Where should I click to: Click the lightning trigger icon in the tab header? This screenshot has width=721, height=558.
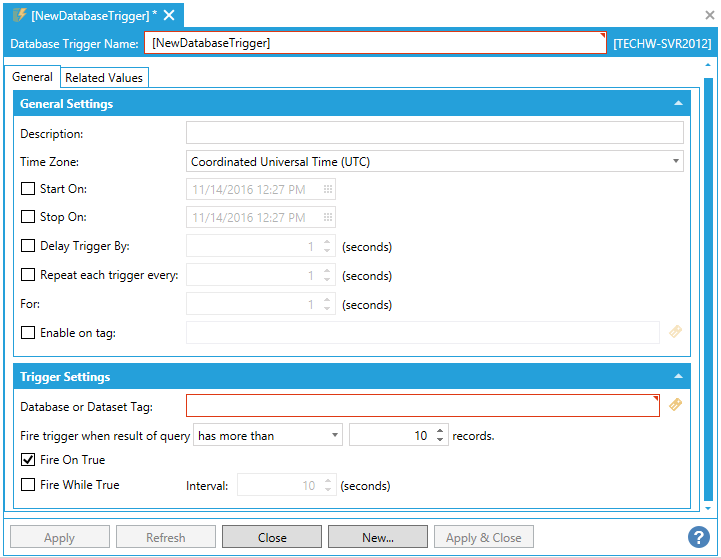point(18,15)
